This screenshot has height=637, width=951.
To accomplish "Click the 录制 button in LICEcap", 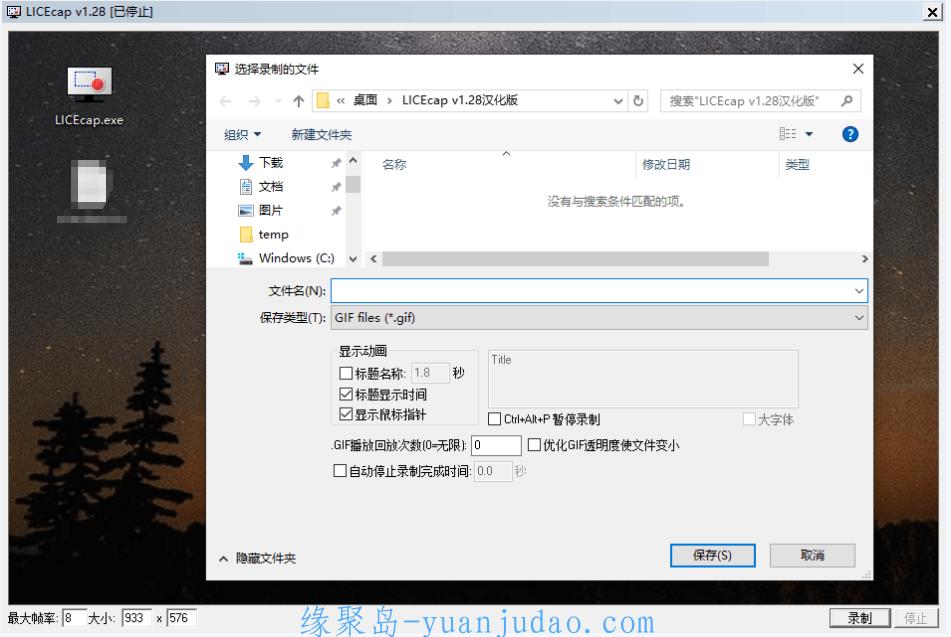I will click(859, 618).
